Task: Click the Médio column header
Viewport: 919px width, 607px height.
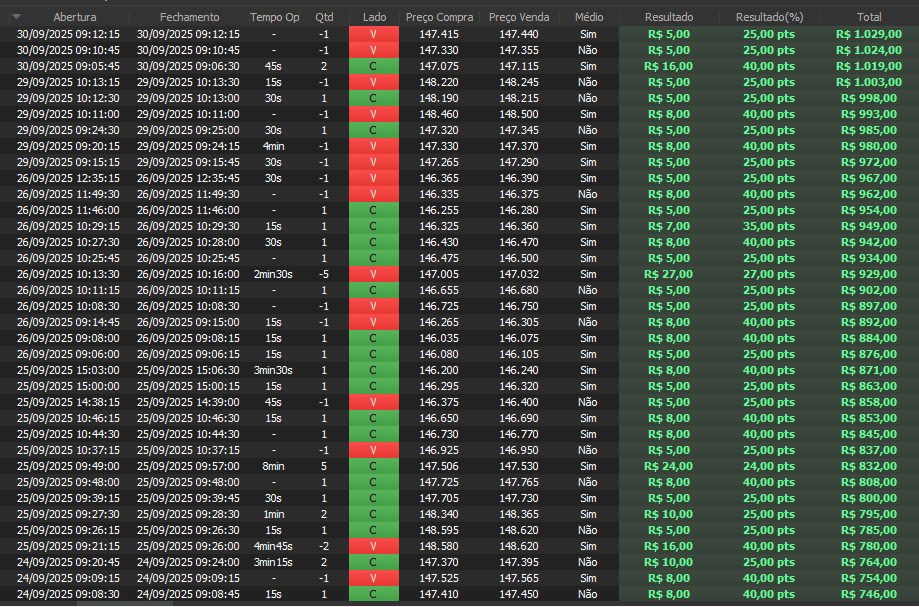Action: tap(589, 17)
